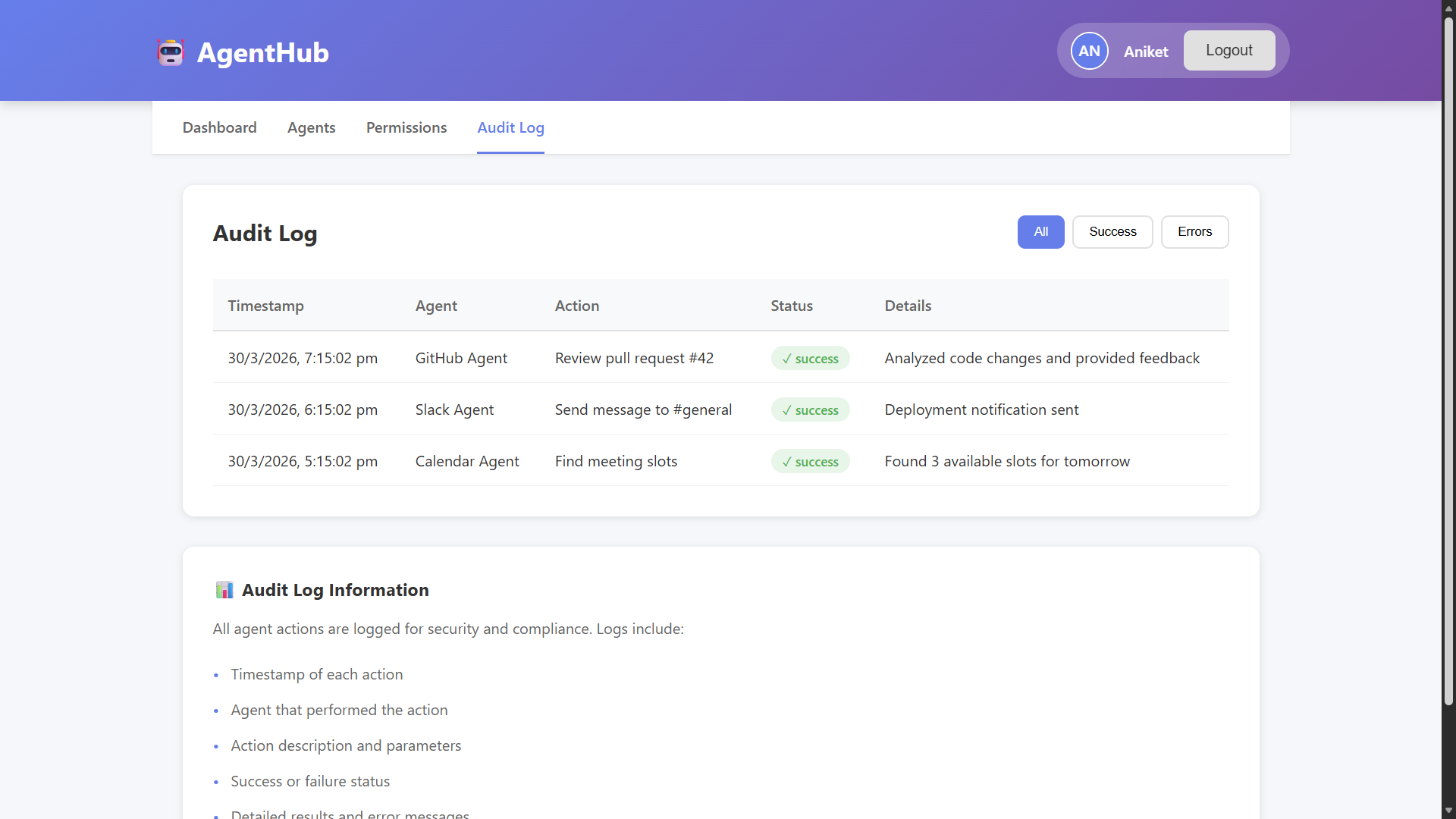
Task: Filter log by Success entries
Action: pos(1112,232)
